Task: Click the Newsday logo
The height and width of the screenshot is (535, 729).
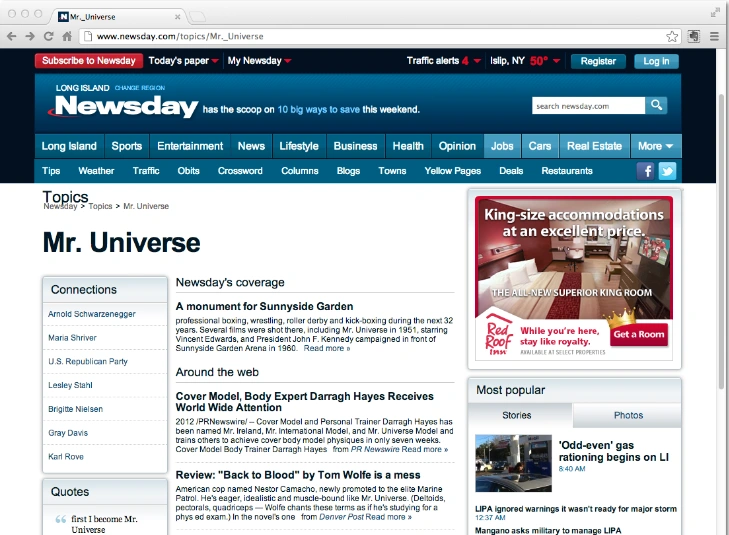Action: pos(123,106)
